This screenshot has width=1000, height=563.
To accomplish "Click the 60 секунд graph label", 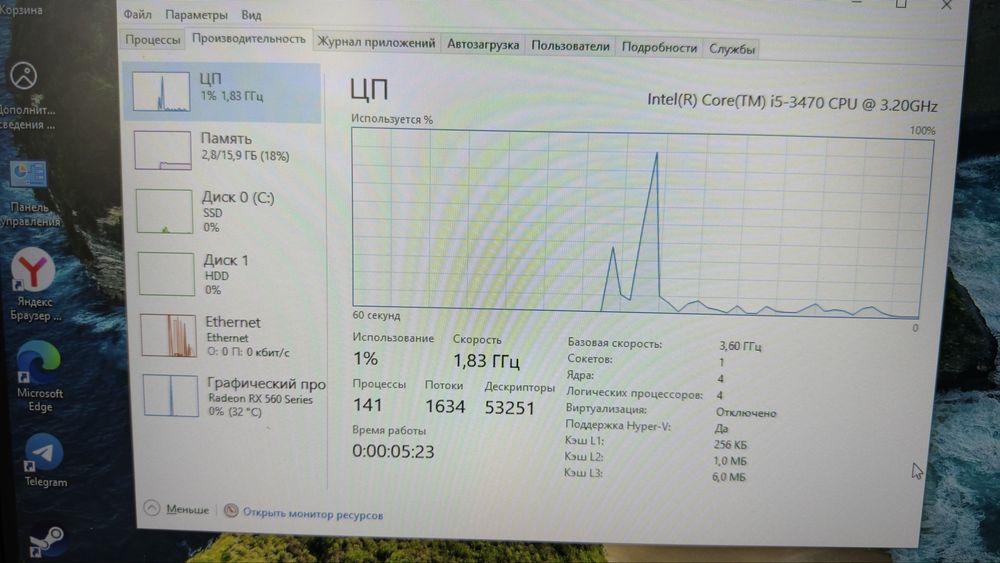I will tap(376, 315).
